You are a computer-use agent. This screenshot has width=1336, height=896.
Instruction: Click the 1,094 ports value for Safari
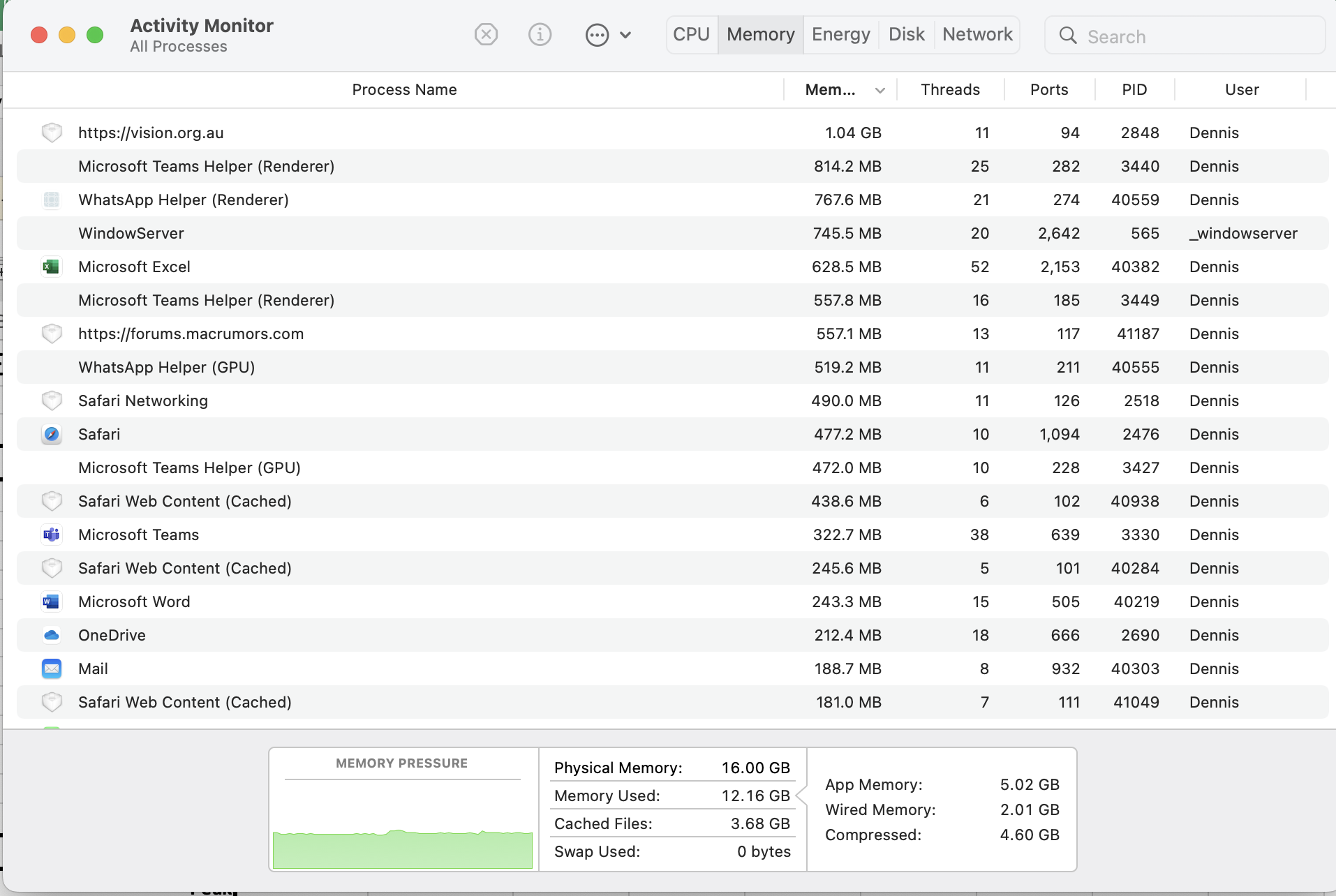point(1060,434)
